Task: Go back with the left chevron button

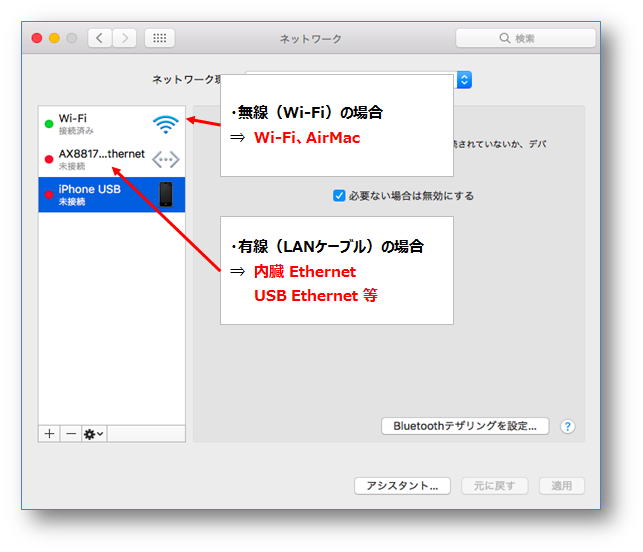Action: 100,38
